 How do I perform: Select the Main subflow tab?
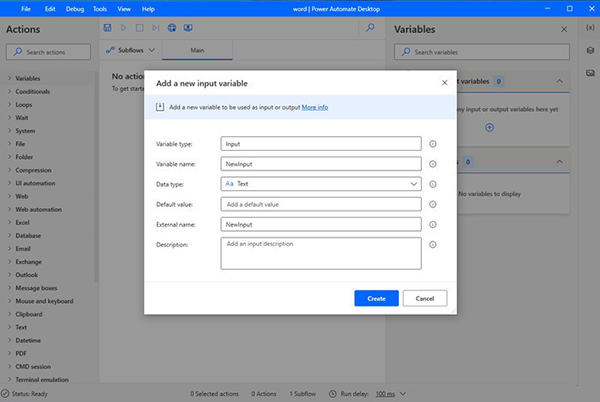tap(197, 49)
